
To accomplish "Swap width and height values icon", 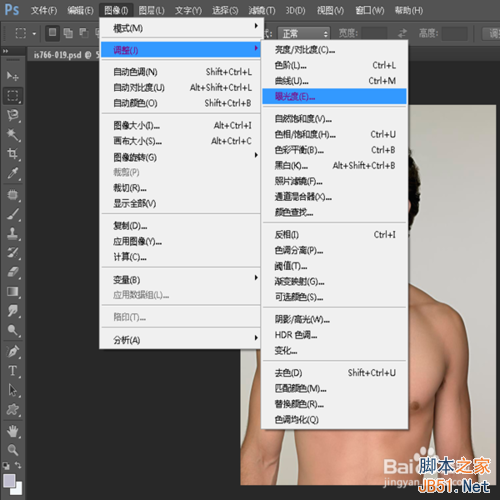I will (x=403, y=33).
